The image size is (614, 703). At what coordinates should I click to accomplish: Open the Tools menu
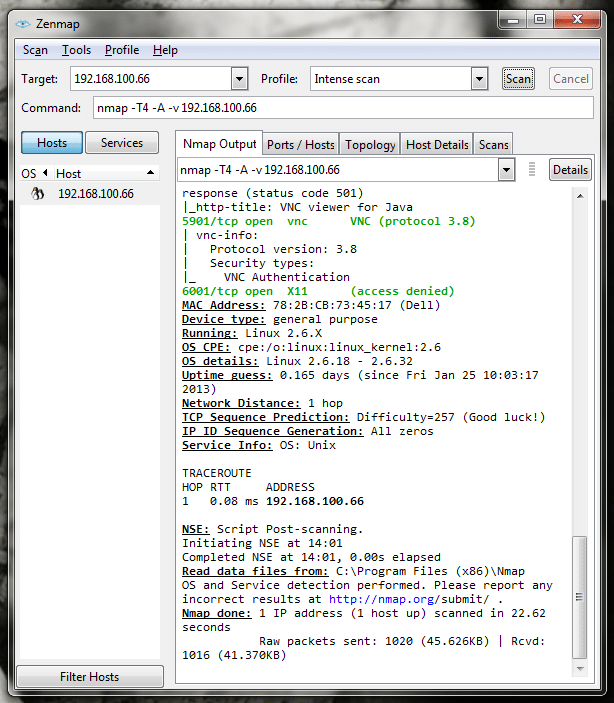pyautogui.click(x=76, y=50)
